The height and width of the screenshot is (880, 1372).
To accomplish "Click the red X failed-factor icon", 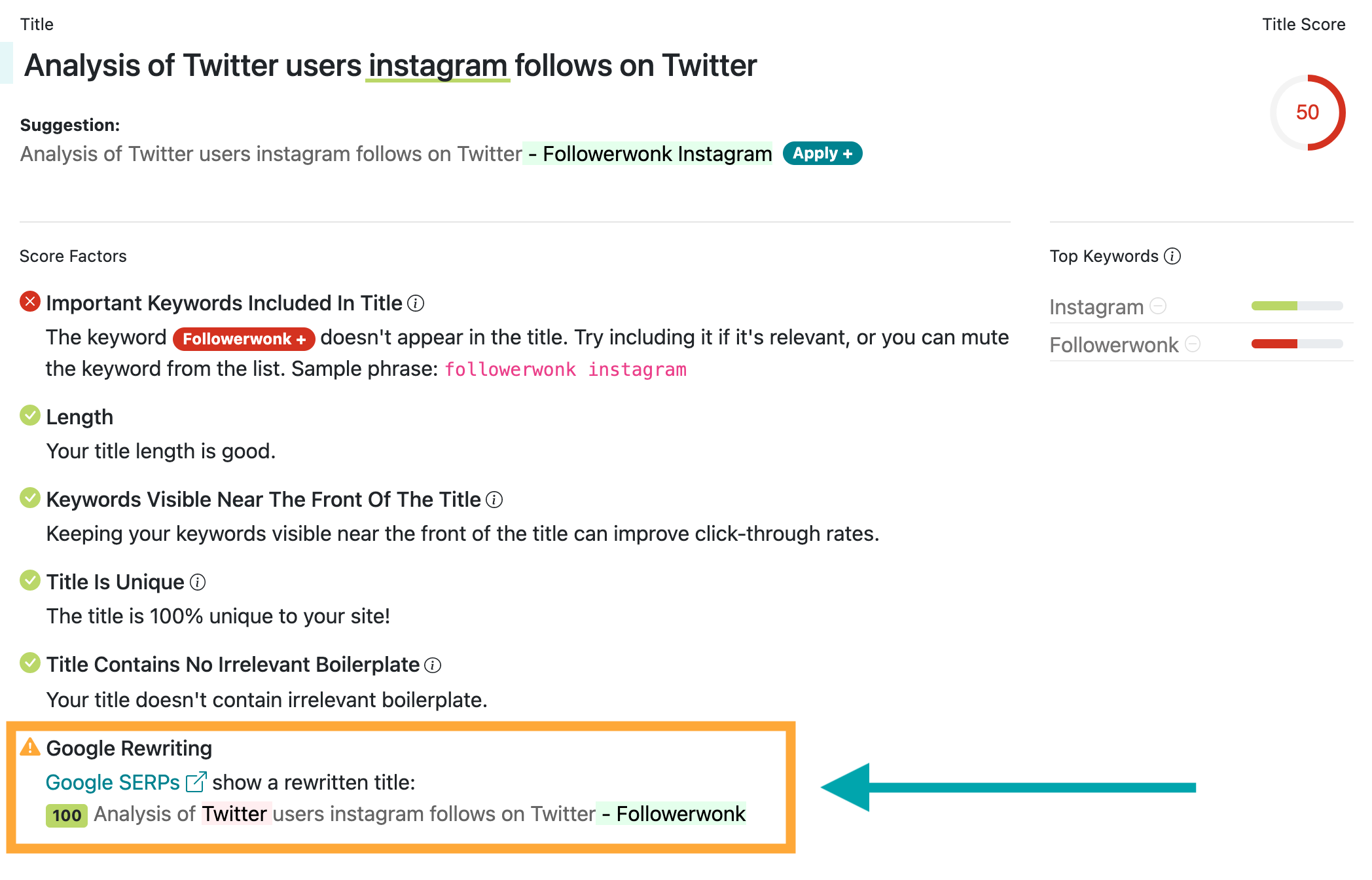I will pos(30,302).
